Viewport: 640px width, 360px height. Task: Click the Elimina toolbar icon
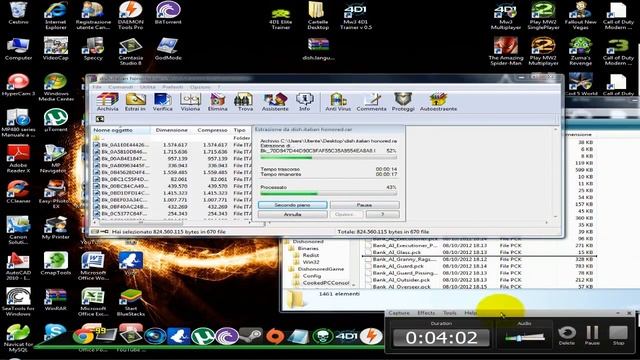[218, 102]
